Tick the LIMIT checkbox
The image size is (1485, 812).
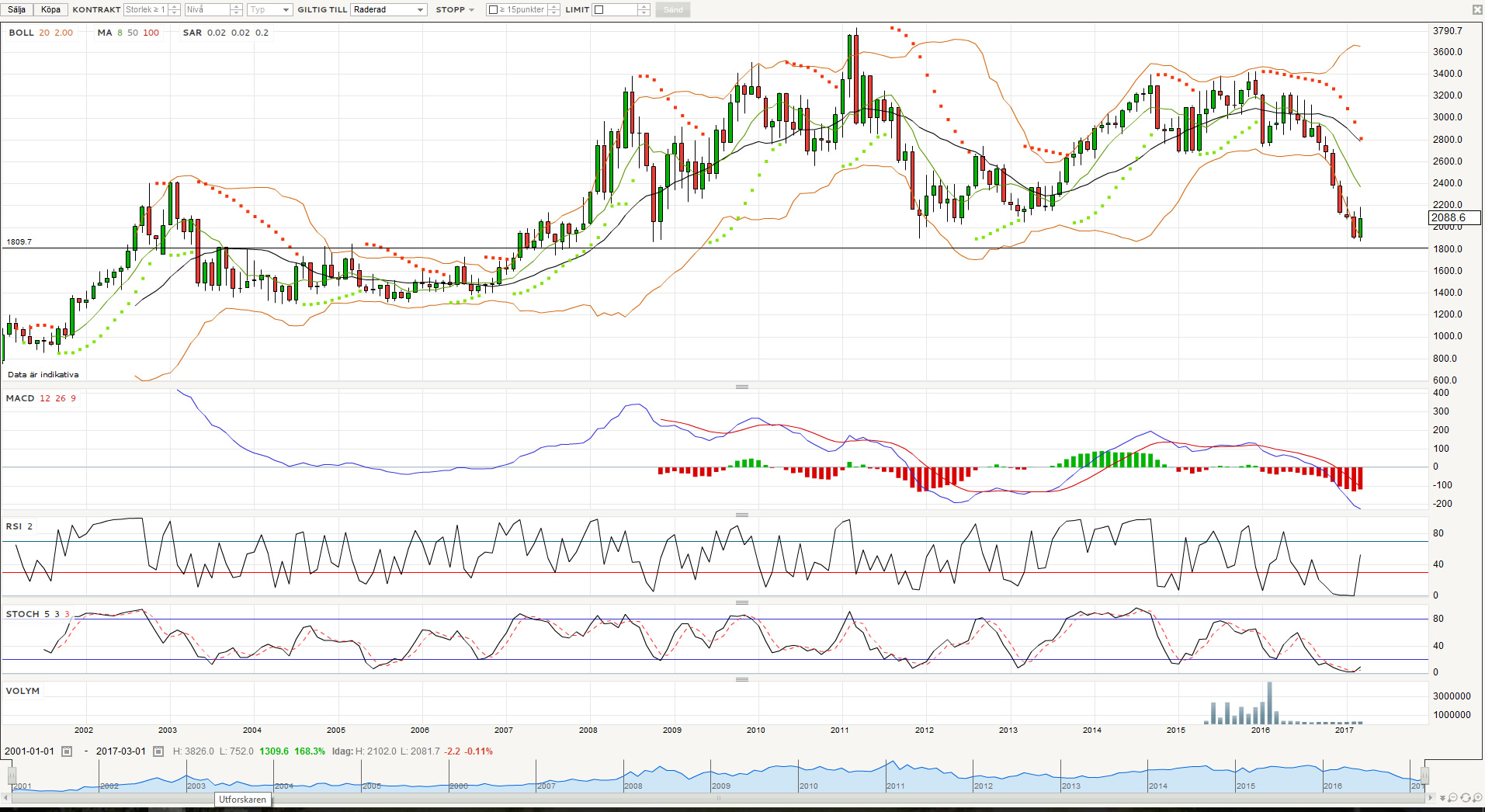tap(599, 10)
